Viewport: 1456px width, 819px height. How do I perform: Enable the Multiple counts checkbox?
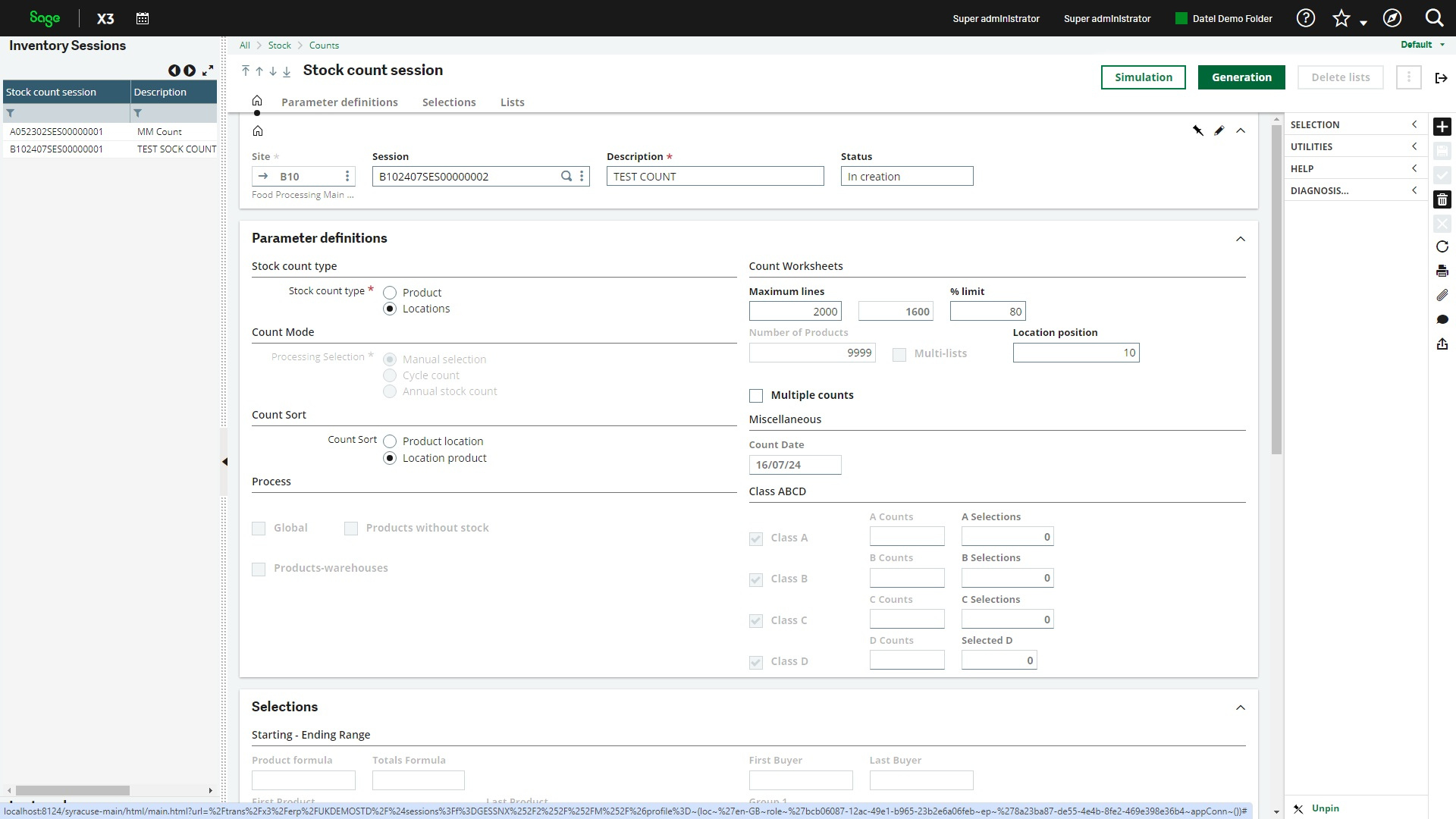coord(756,394)
